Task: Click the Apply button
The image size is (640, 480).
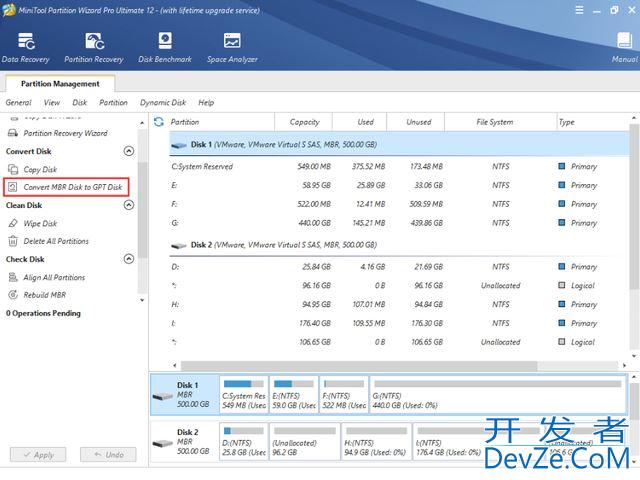Action: (x=38, y=455)
